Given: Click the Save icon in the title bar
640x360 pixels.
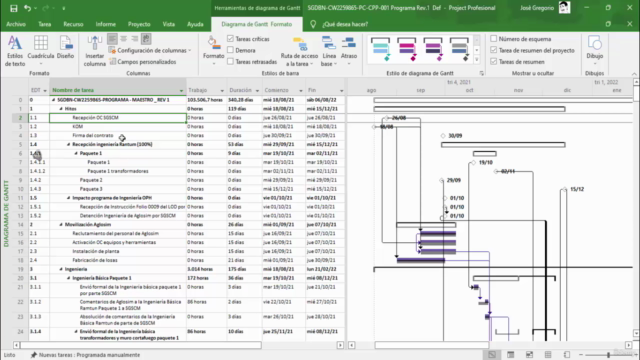Looking at the screenshot, I should [13, 8].
